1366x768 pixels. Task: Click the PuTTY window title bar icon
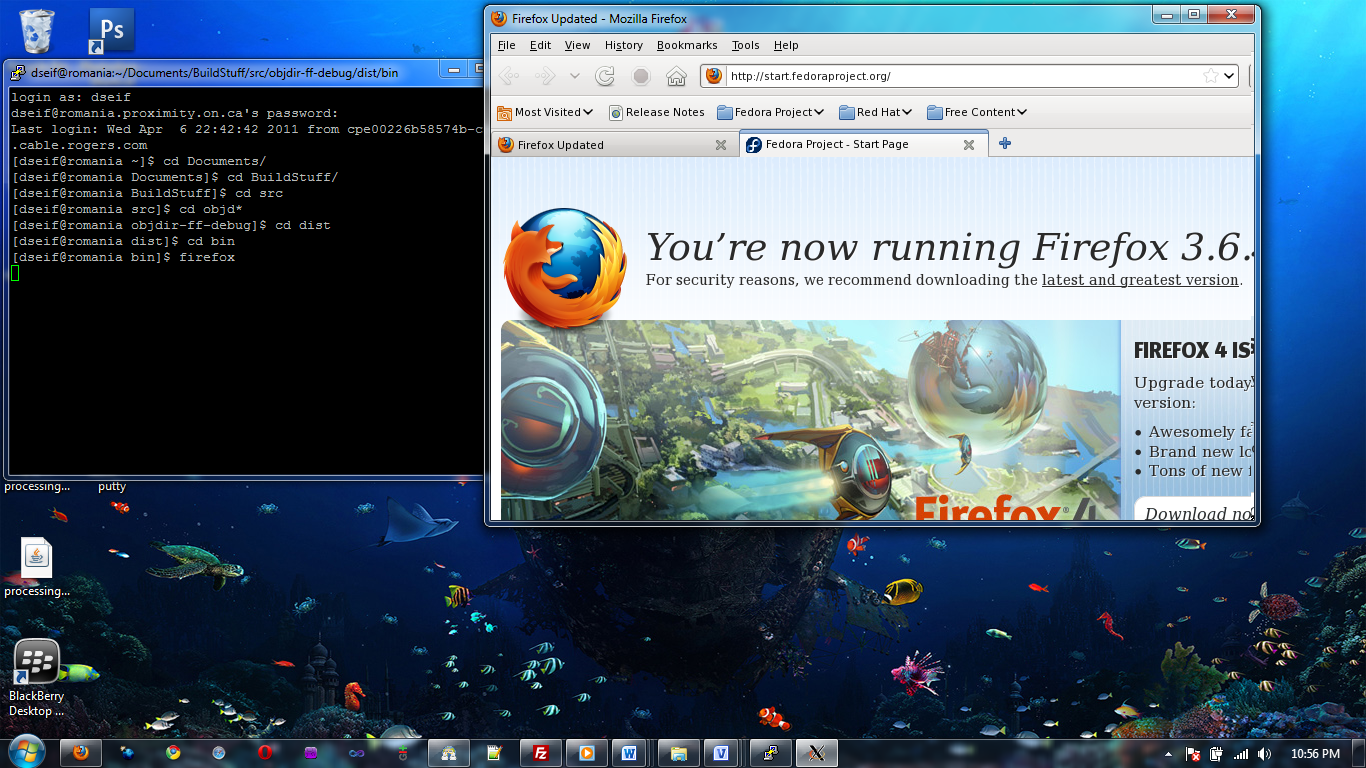[17, 72]
